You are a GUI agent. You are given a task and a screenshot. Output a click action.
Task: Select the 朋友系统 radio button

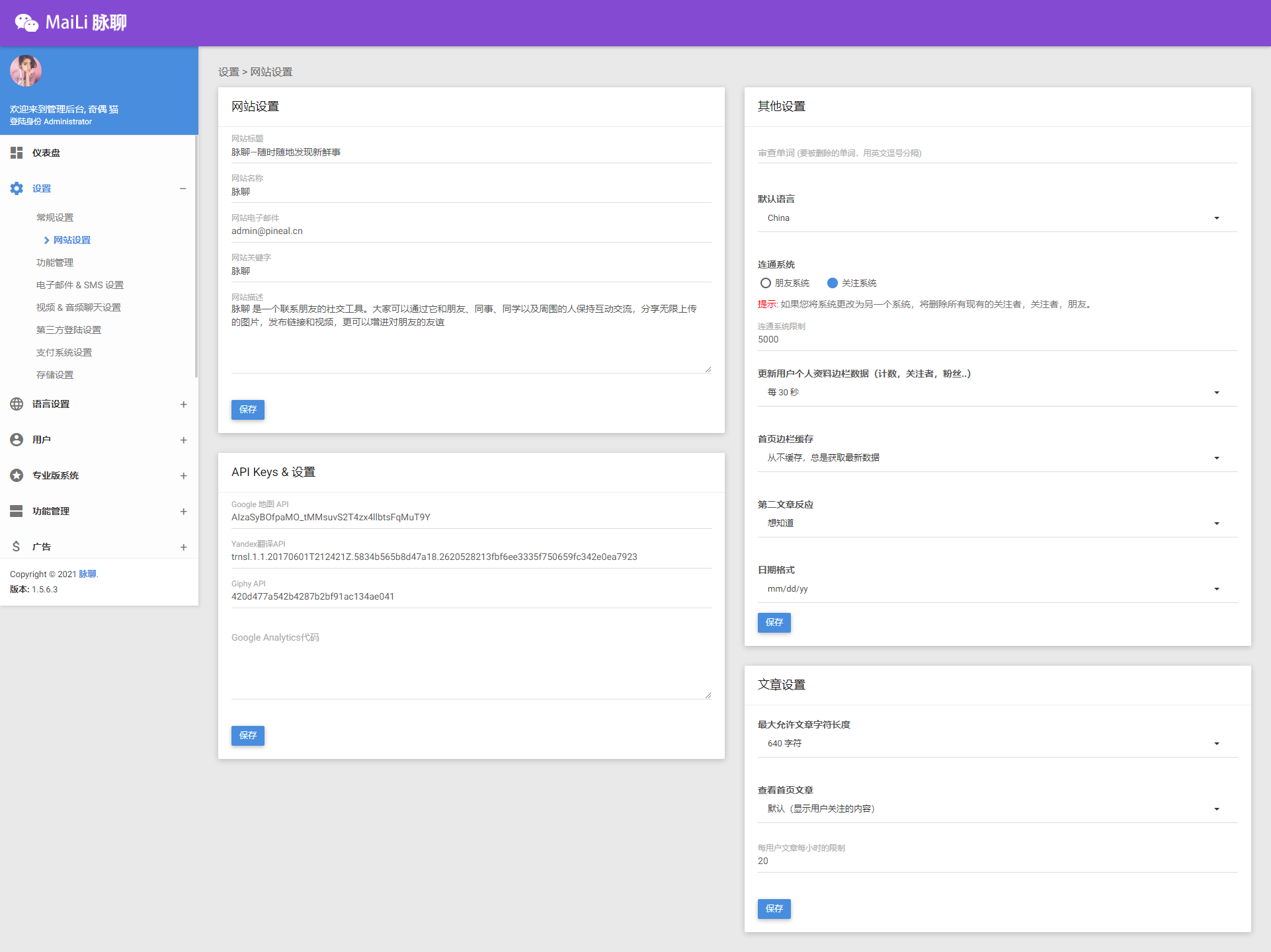point(766,283)
